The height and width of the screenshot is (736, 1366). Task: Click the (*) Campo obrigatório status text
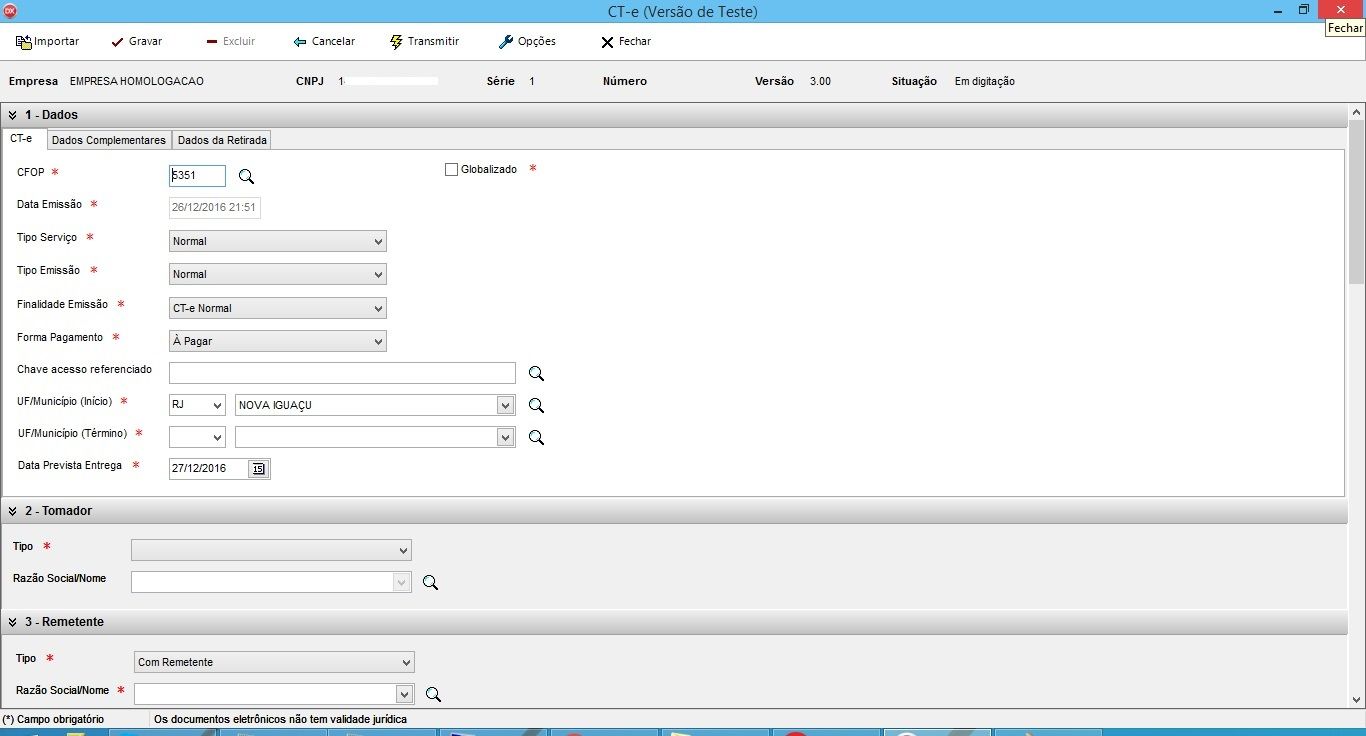pyautogui.click(x=53, y=719)
